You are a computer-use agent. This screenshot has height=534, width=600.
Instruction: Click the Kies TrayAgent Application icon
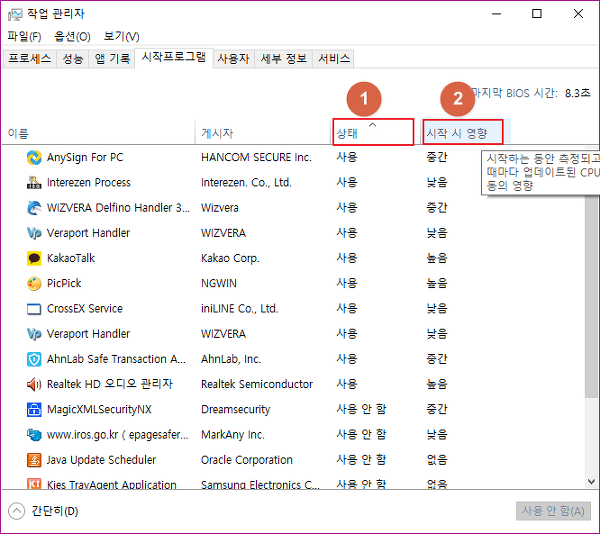(x=34, y=484)
